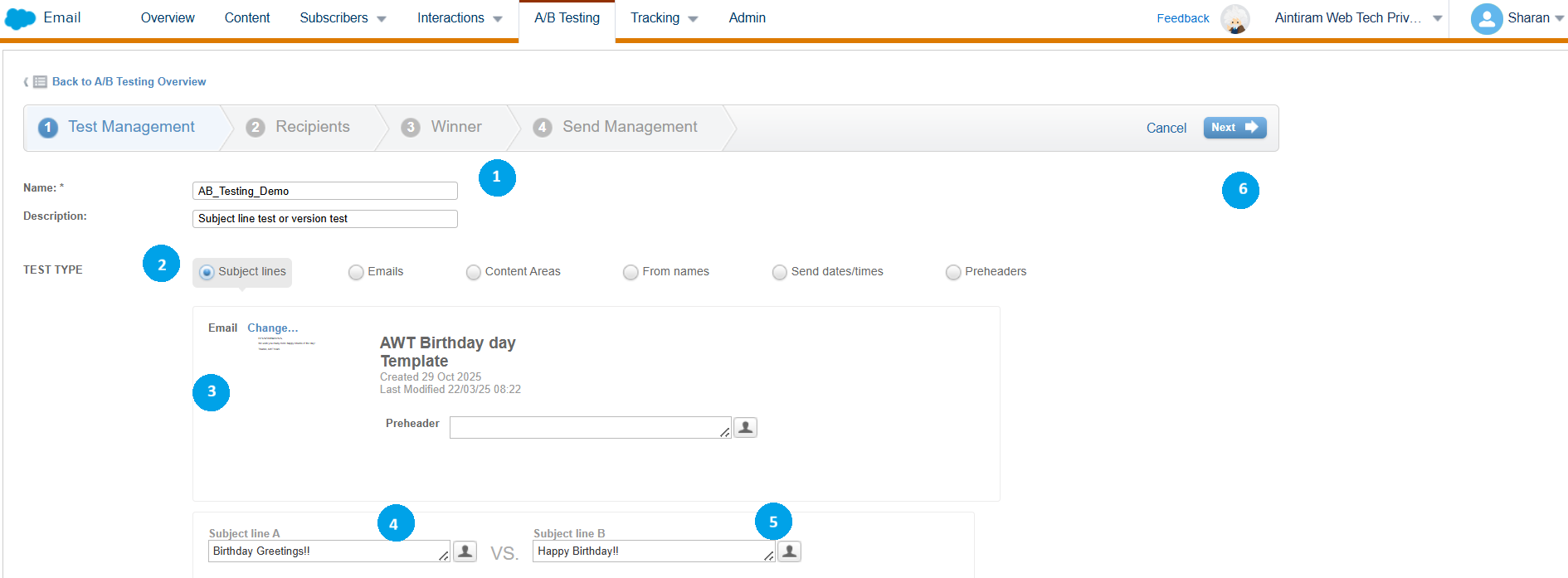Click the Einstein mascot icon
1568x578 pixels.
click(x=1234, y=18)
